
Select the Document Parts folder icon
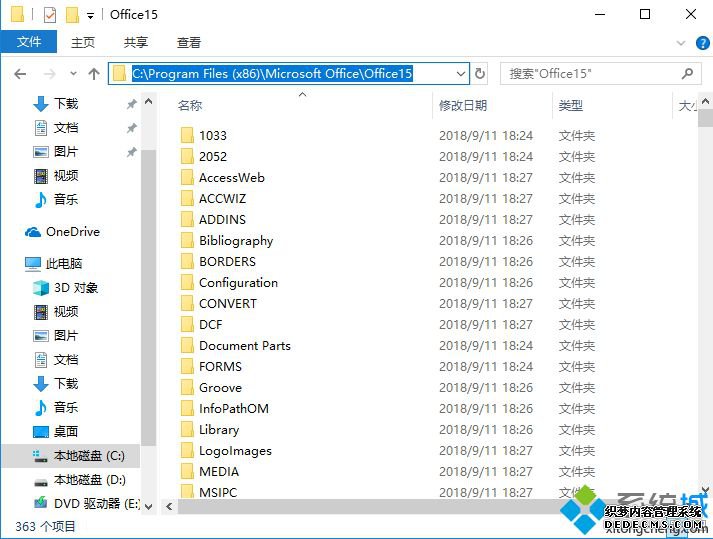(187, 346)
